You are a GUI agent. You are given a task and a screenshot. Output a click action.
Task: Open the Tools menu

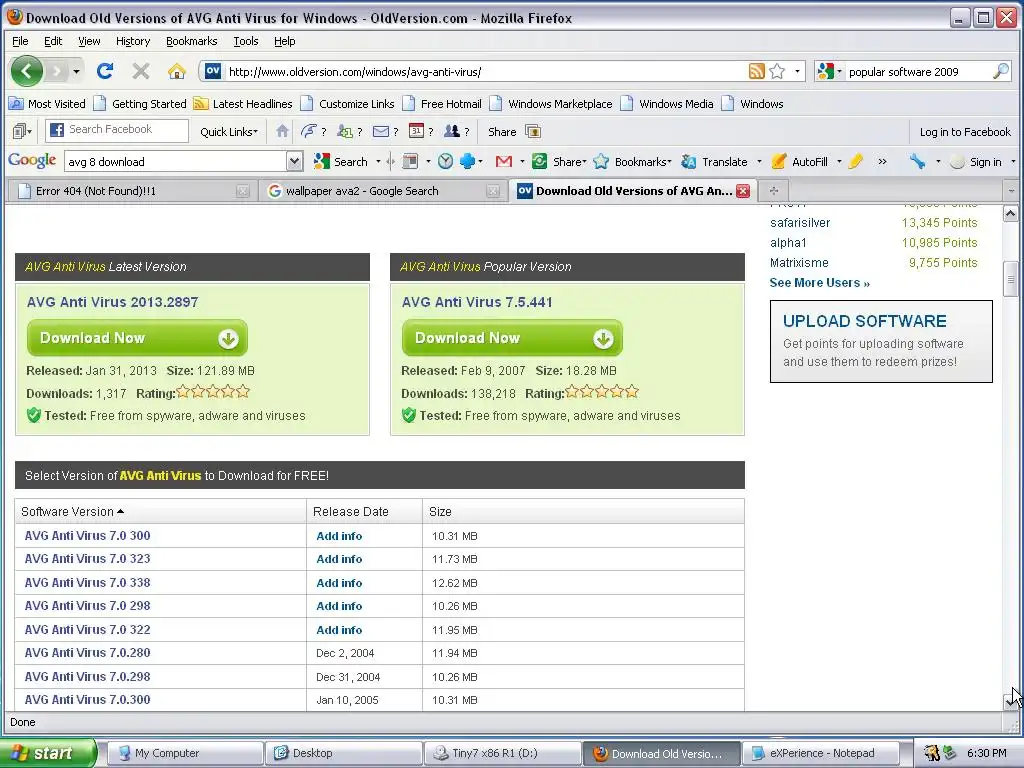pos(246,41)
